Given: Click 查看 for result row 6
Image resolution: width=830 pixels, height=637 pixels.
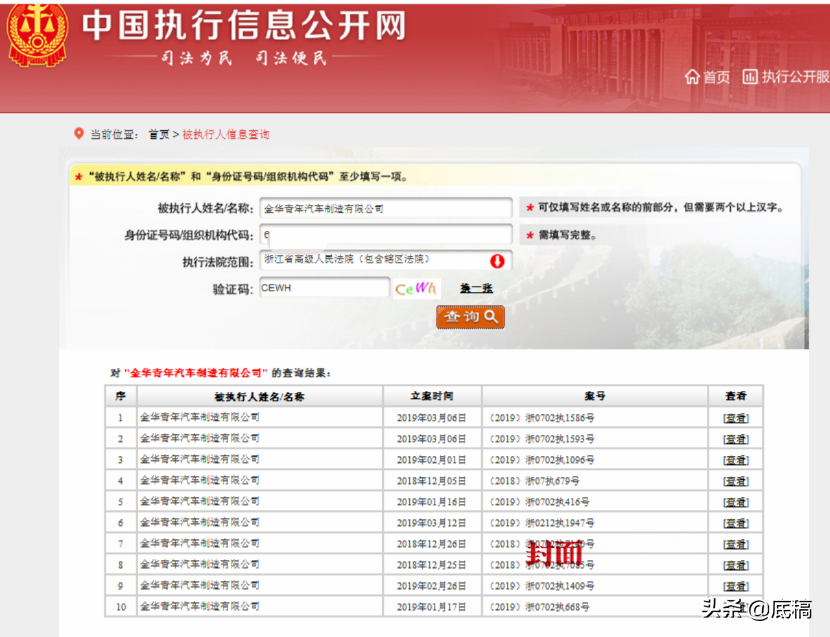Looking at the screenshot, I should pos(736,523).
